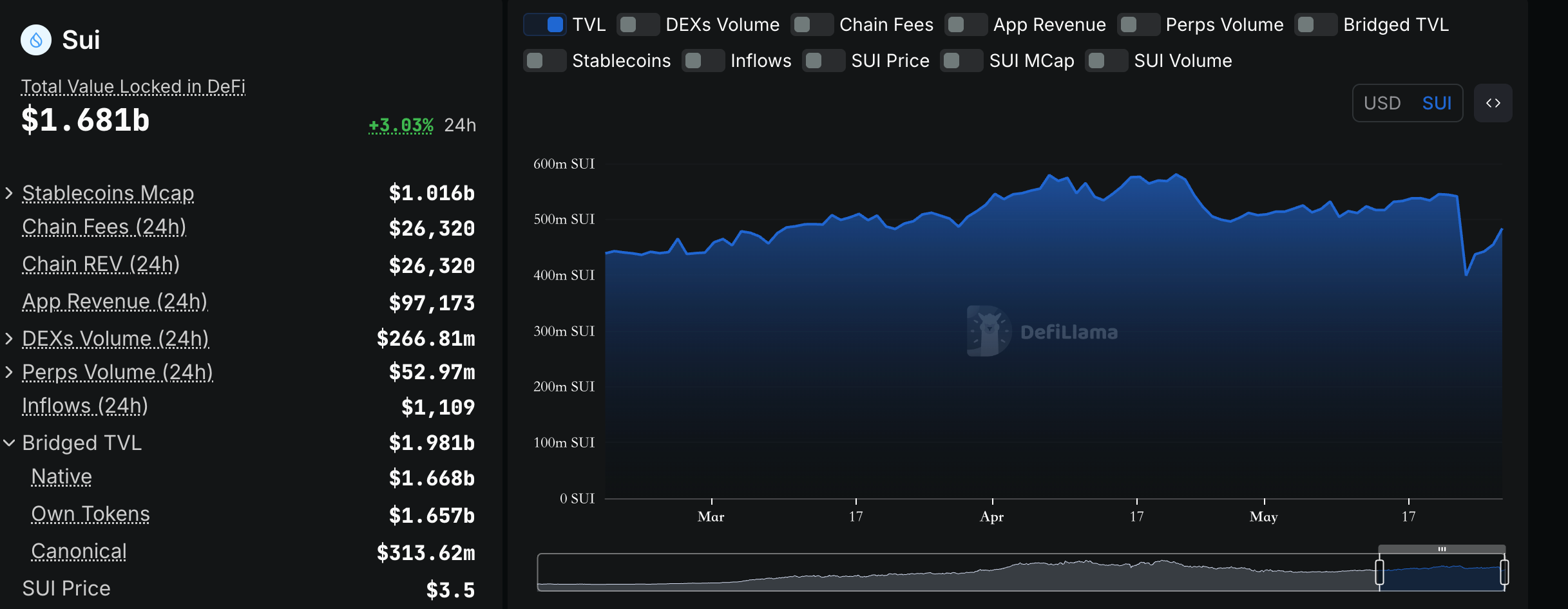Open the Total Value Locked in DeFi label

tap(133, 86)
